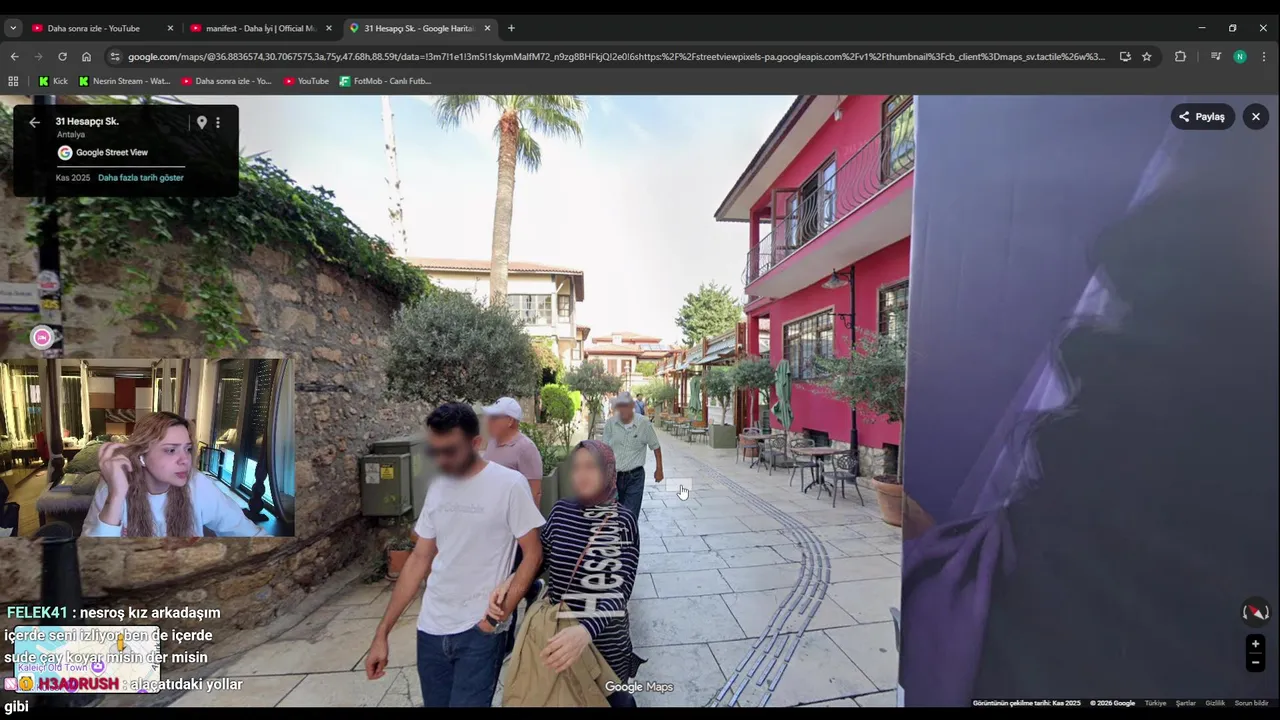The height and width of the screenshot is (720, 1280).
Task: Expand the tab search dropdown
Action: [x=13, y=28]
